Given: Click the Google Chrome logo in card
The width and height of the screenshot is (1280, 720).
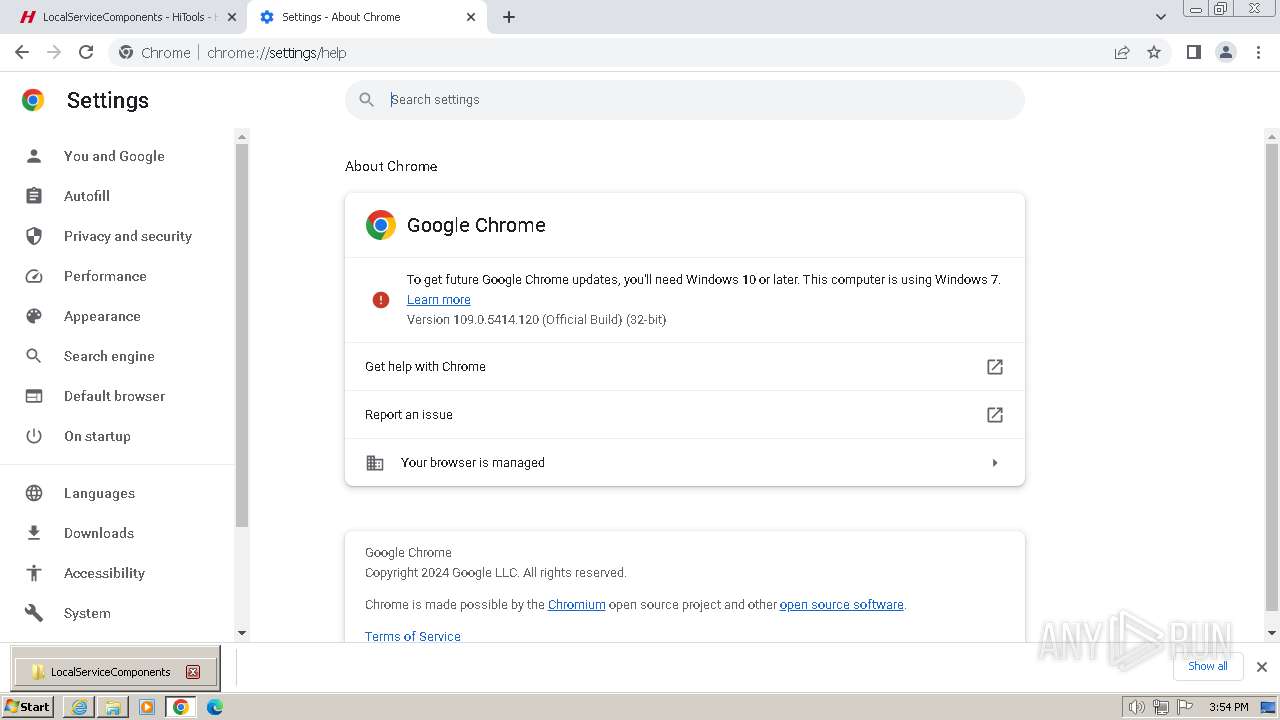Looking at the screenshot, I should tap(381, 225).
